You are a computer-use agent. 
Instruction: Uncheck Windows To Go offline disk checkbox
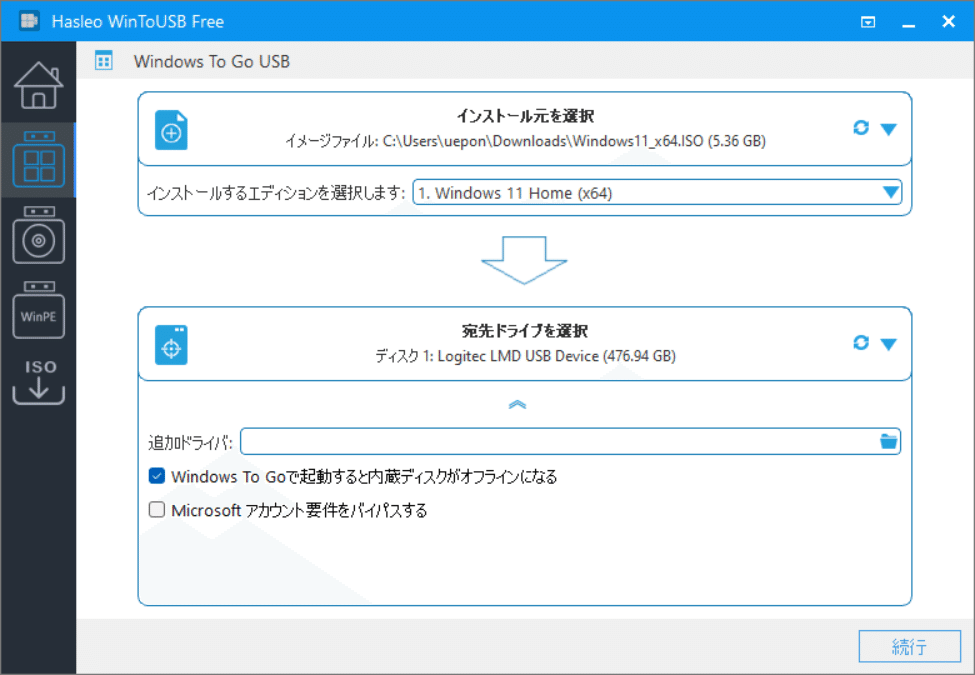[x=156, y=476]
